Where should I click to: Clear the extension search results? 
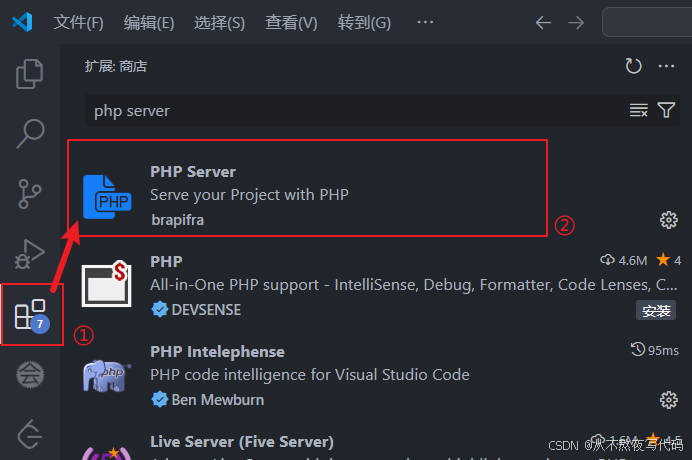[639, 110]
